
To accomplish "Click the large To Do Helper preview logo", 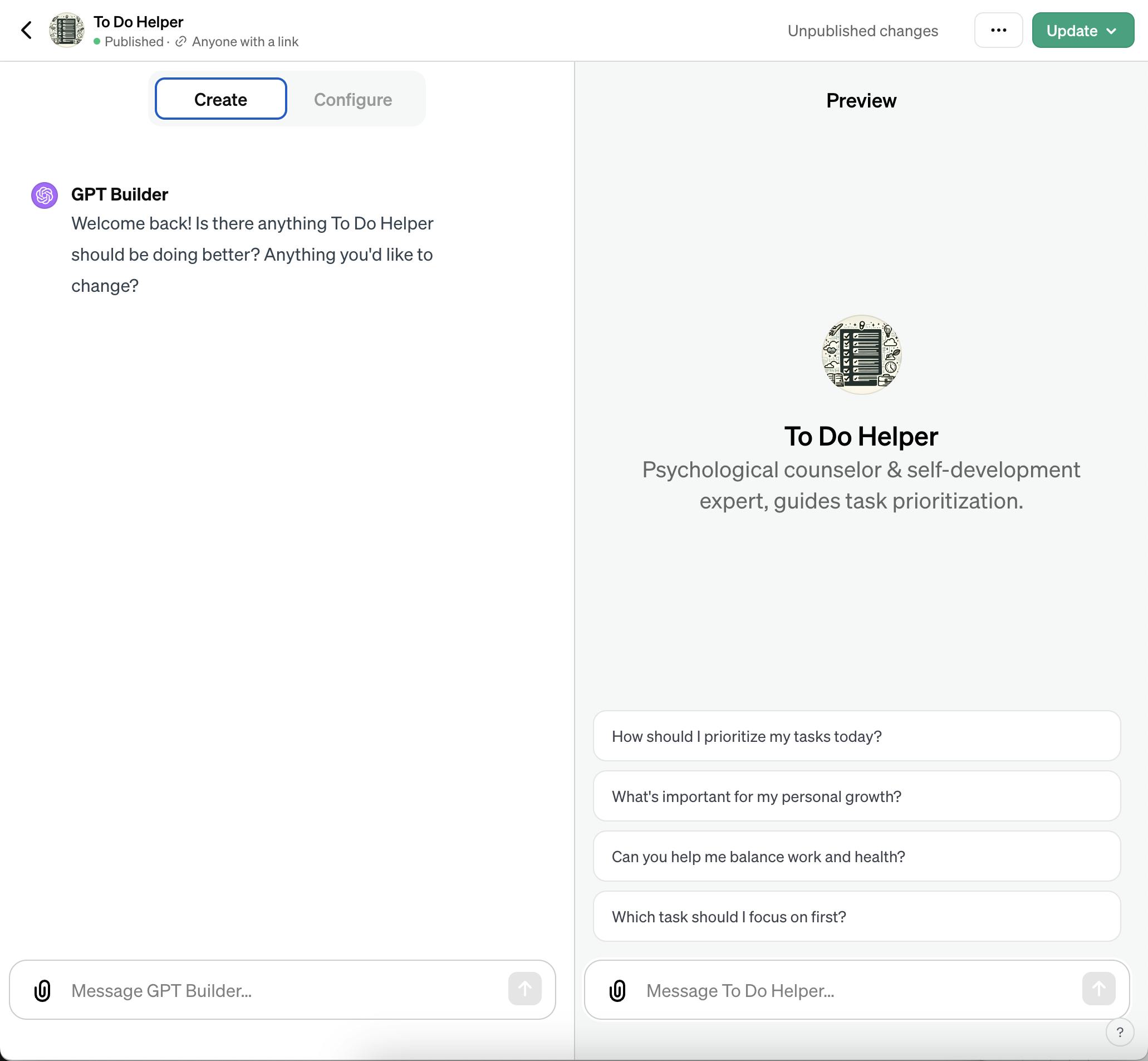I will click(x=862, y=354).
